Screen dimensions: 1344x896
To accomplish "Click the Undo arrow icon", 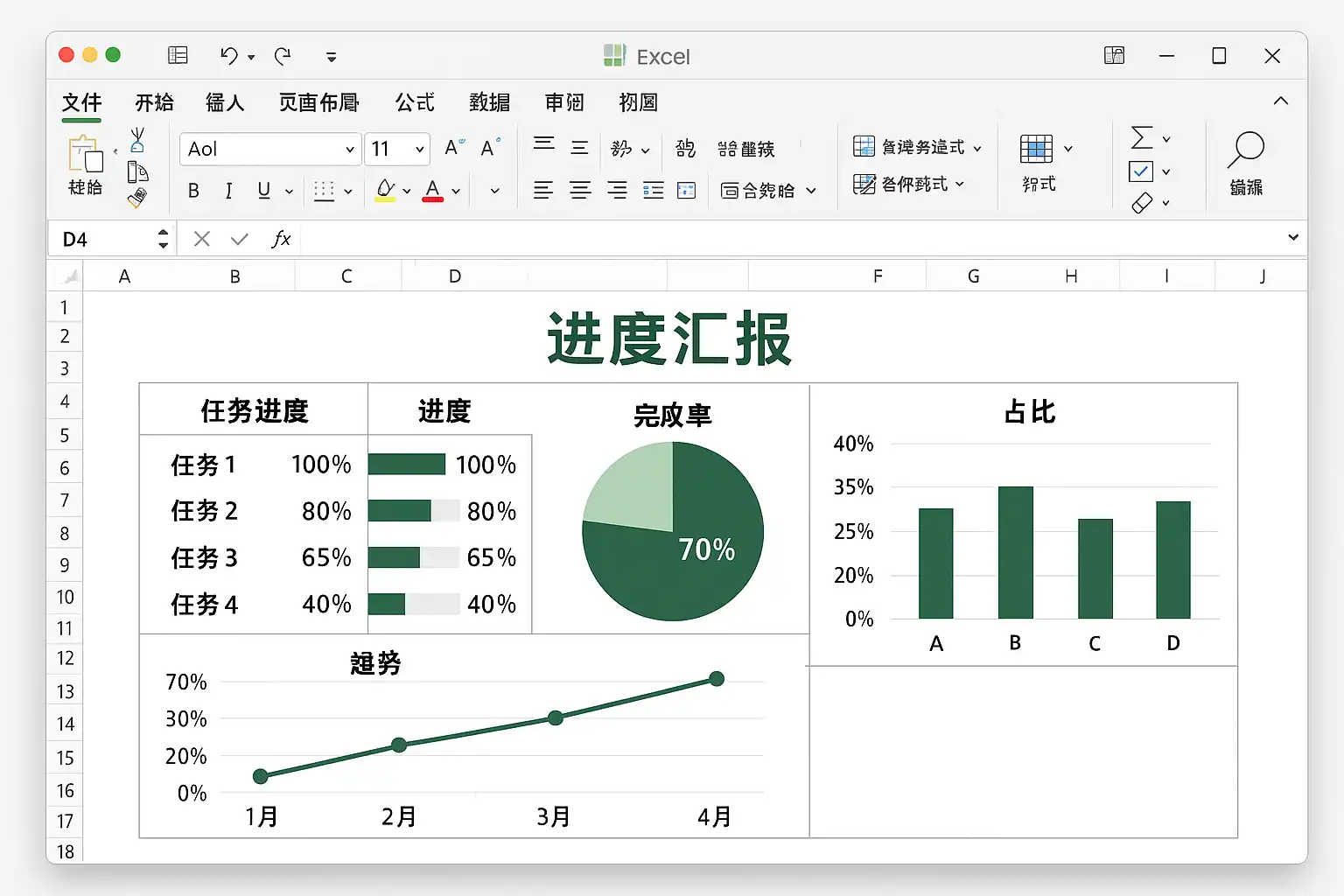I will 228,56.
